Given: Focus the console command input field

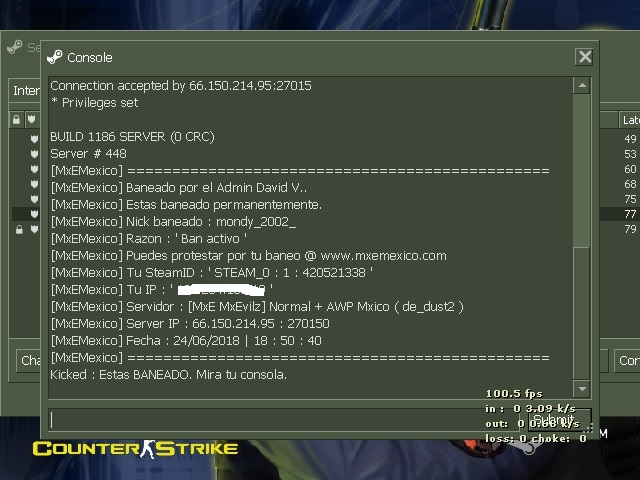Looking at the screenshot, I should 286,420.
